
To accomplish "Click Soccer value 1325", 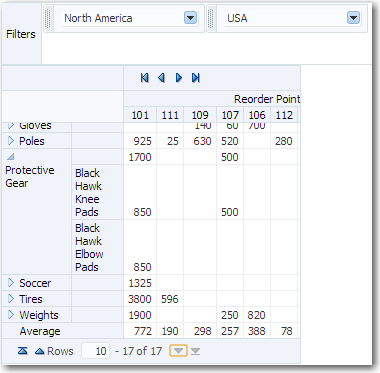I will (x=140, y=283).
